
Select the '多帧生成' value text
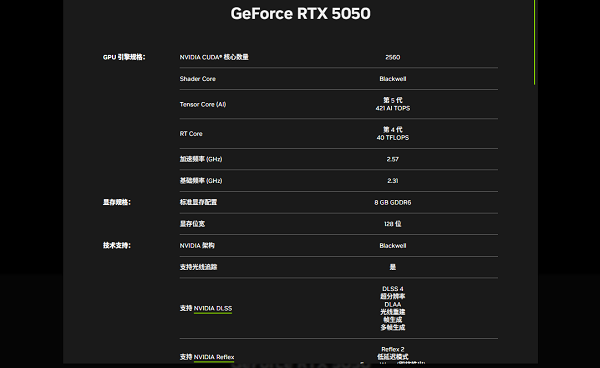coord(393,327)
